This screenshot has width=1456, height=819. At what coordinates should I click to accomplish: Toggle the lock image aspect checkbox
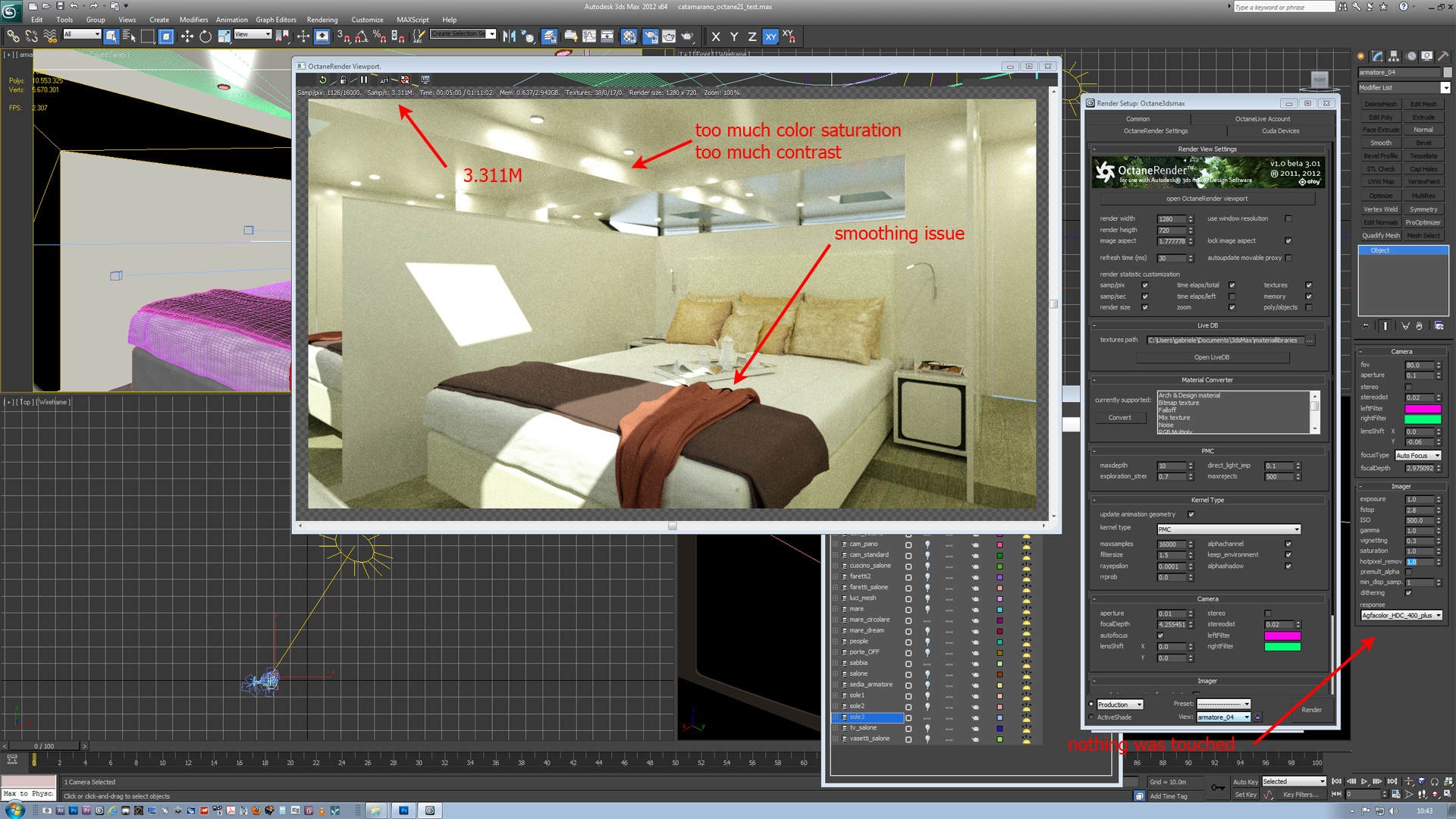pos(1288,241)
